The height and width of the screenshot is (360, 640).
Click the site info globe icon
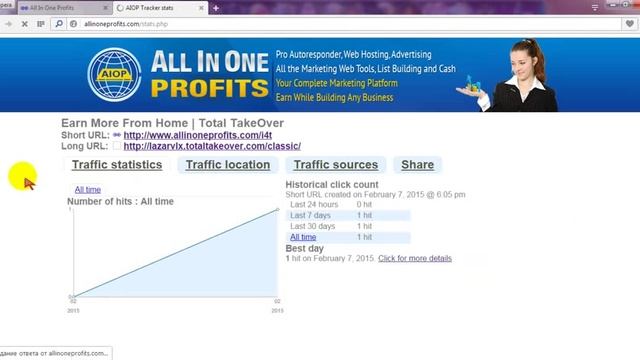pos(73,24)
